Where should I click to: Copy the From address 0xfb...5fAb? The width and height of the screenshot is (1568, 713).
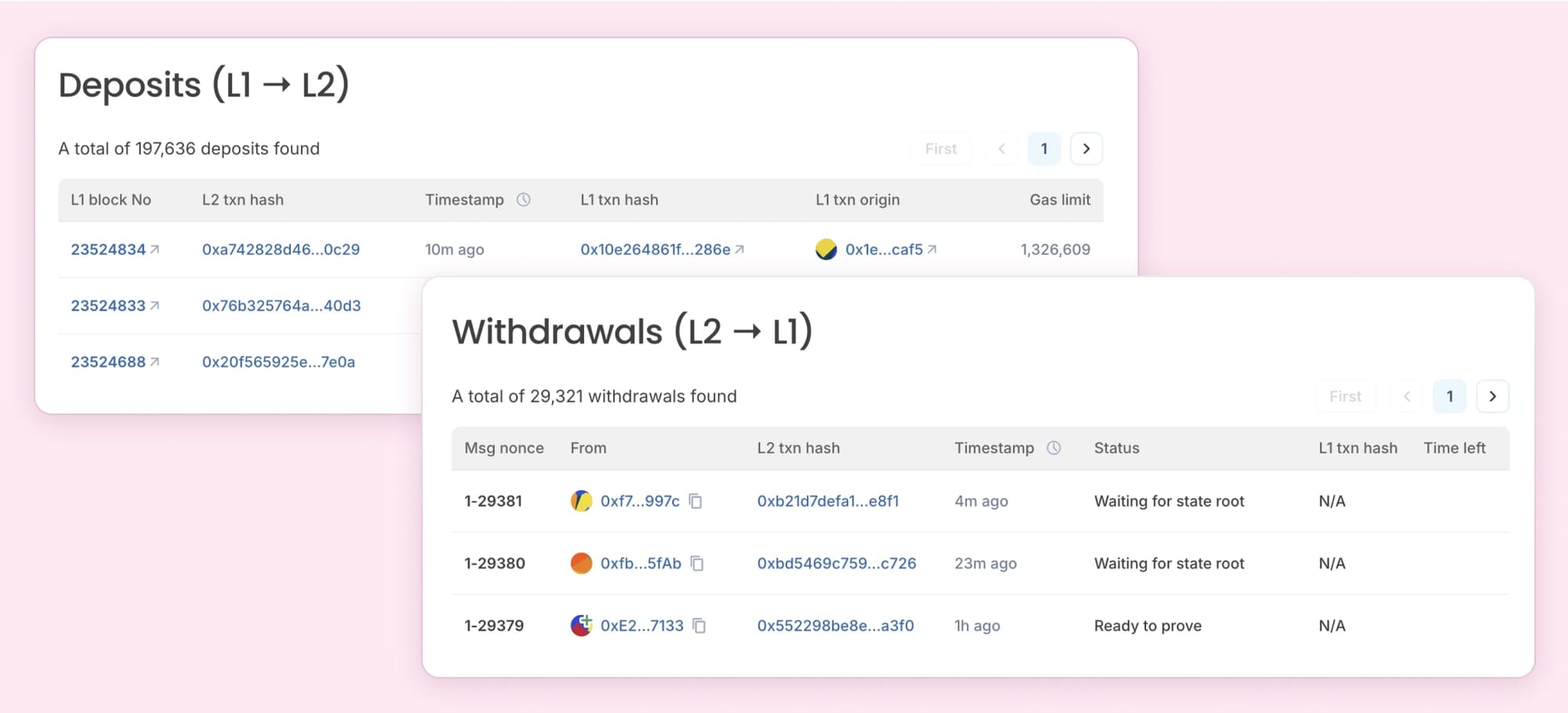coord(697,563)
